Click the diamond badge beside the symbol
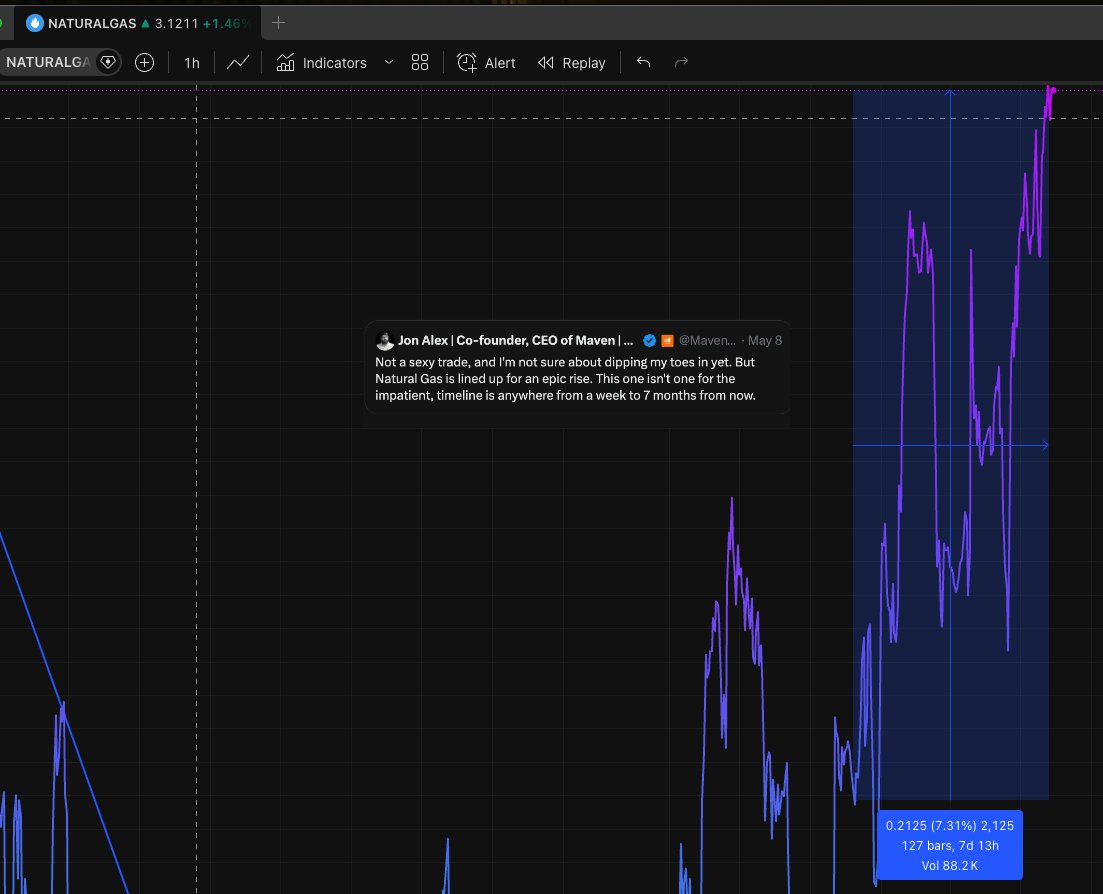 108,63
